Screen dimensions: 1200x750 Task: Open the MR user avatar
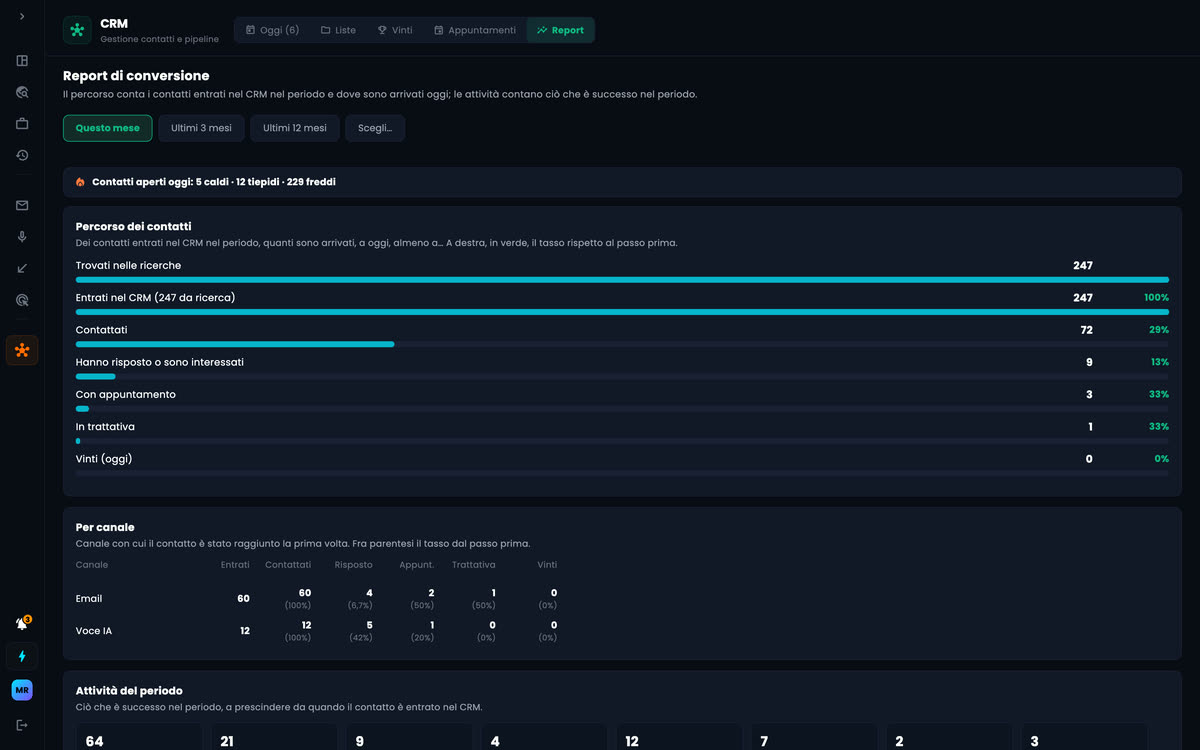tap(22, 690)
